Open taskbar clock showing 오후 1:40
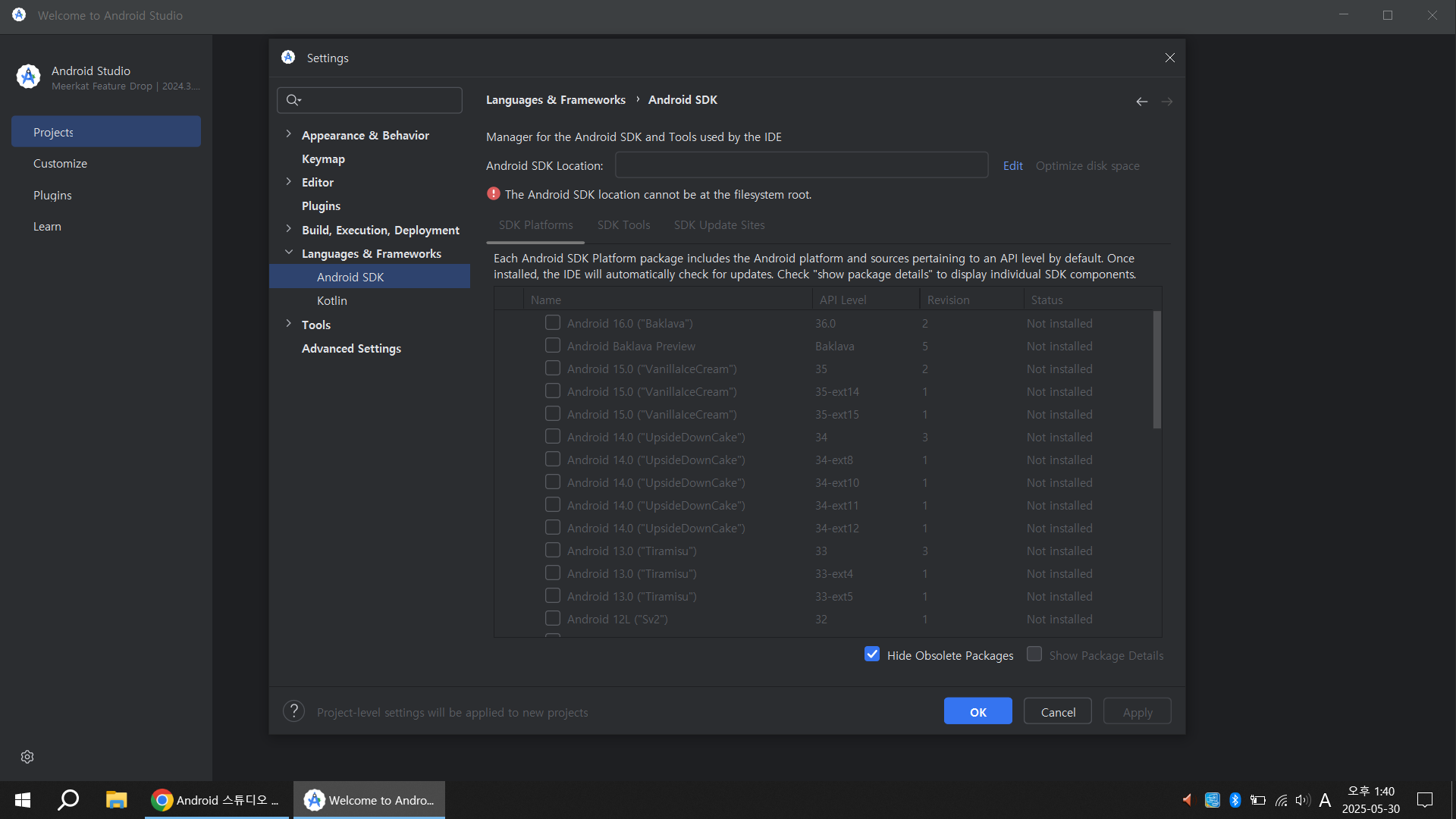The image size is (1456, 819). pyautogui.click(x=1371, y=800)
